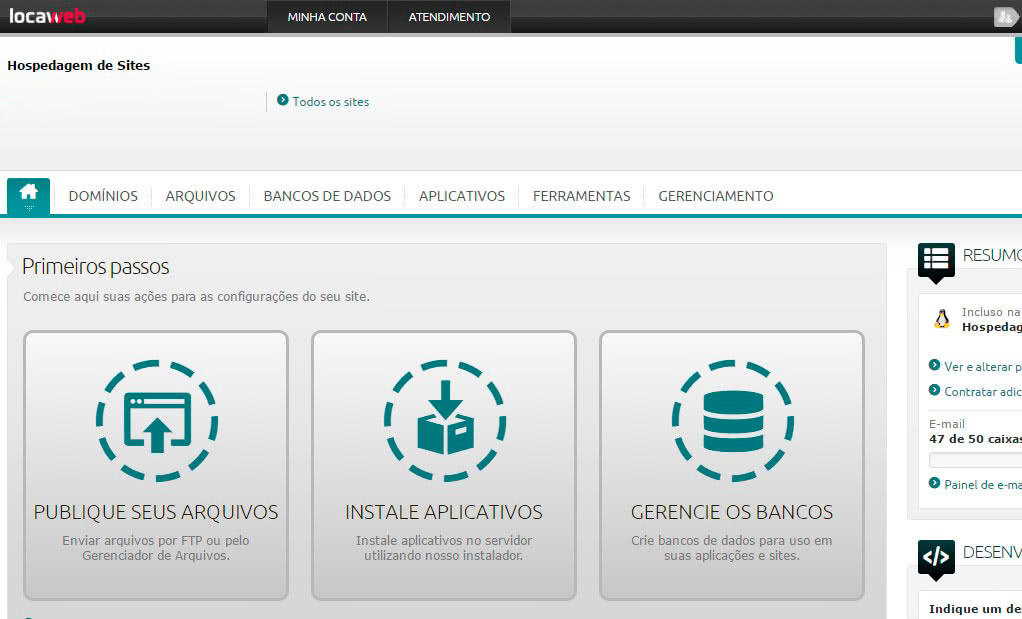Click the 'Instale aplicativos no servidor' description

point(444,548)
